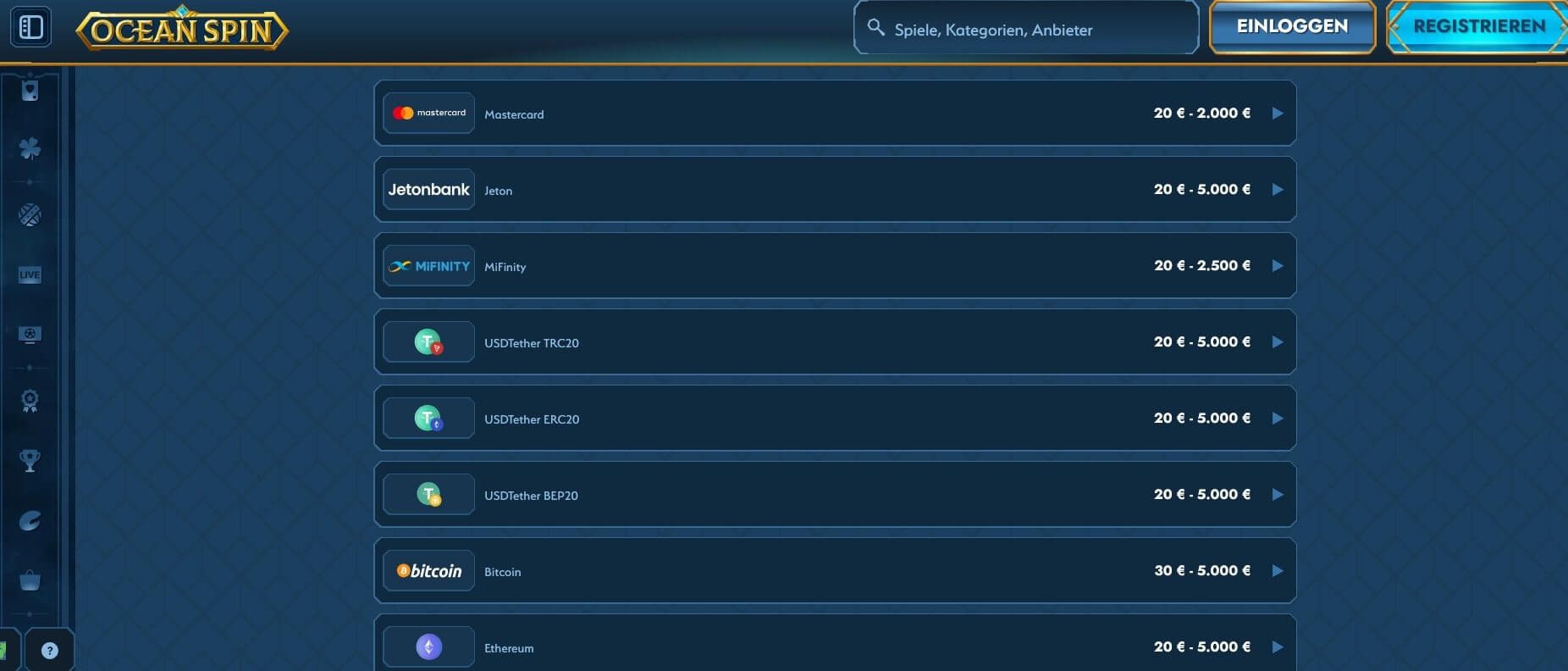This screenshot has height=671, width=1568.
Task: Click the 20 € - 5.000 € Ethereum limit
Action: (1201, 646)
